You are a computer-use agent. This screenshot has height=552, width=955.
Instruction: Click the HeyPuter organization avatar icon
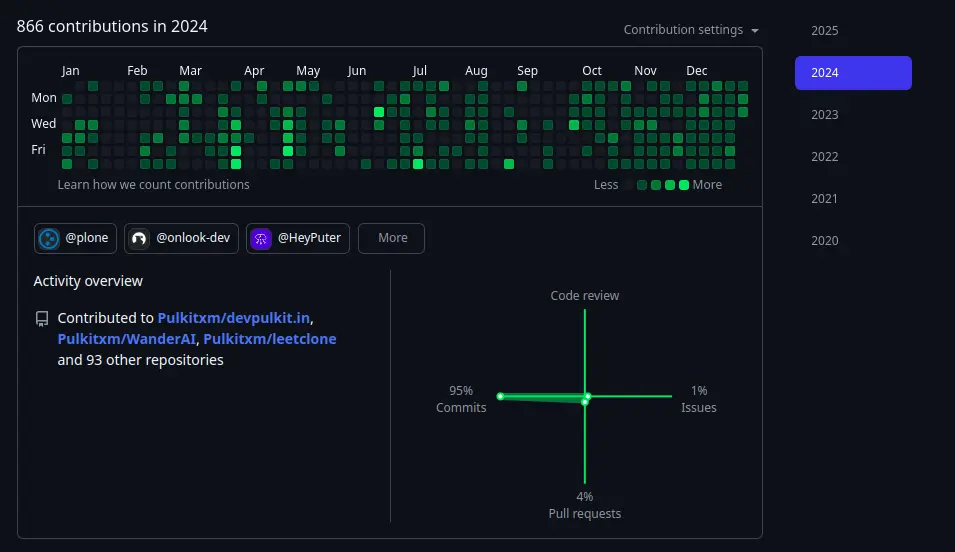point(261,238)
